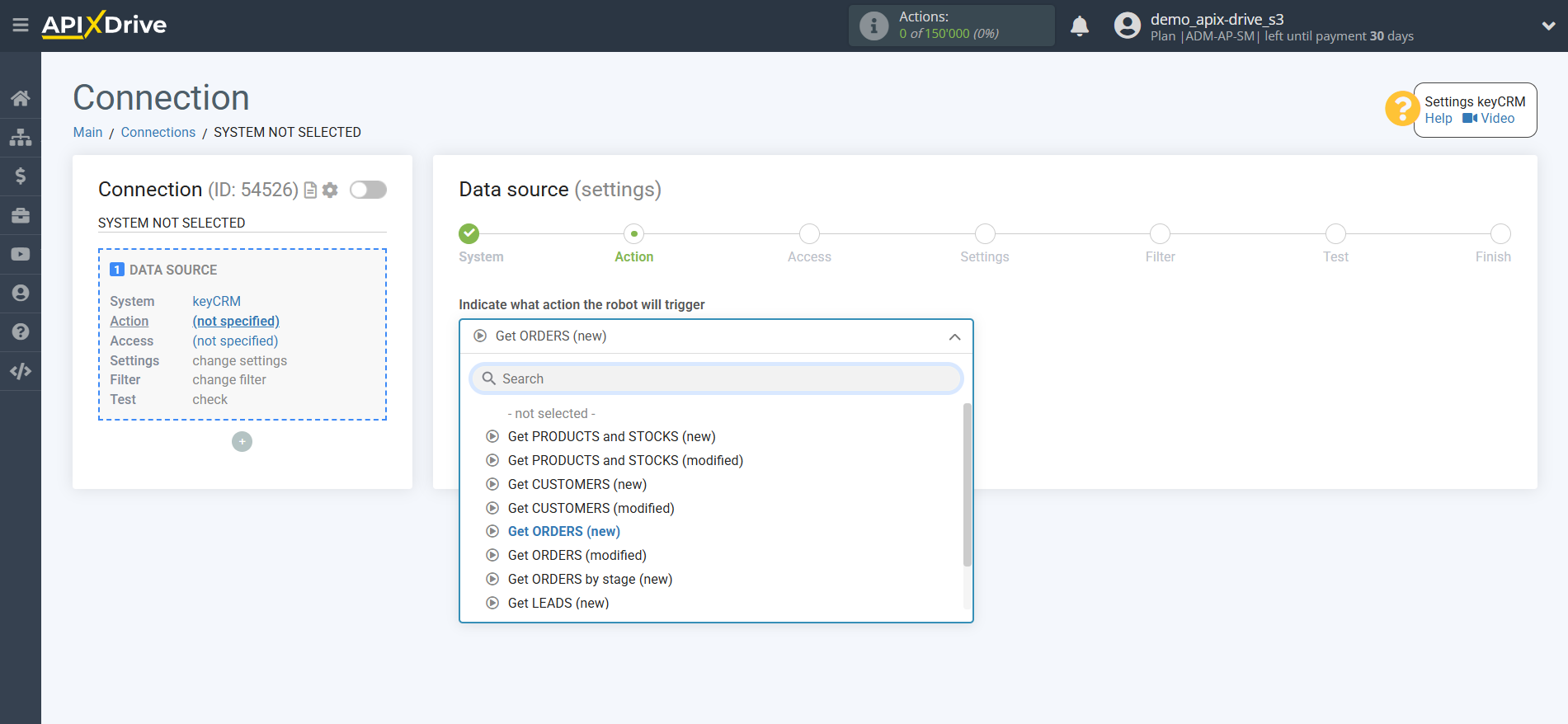Select Get PRODUCTS and STOCKS (modified)

[x=625, y=460]
